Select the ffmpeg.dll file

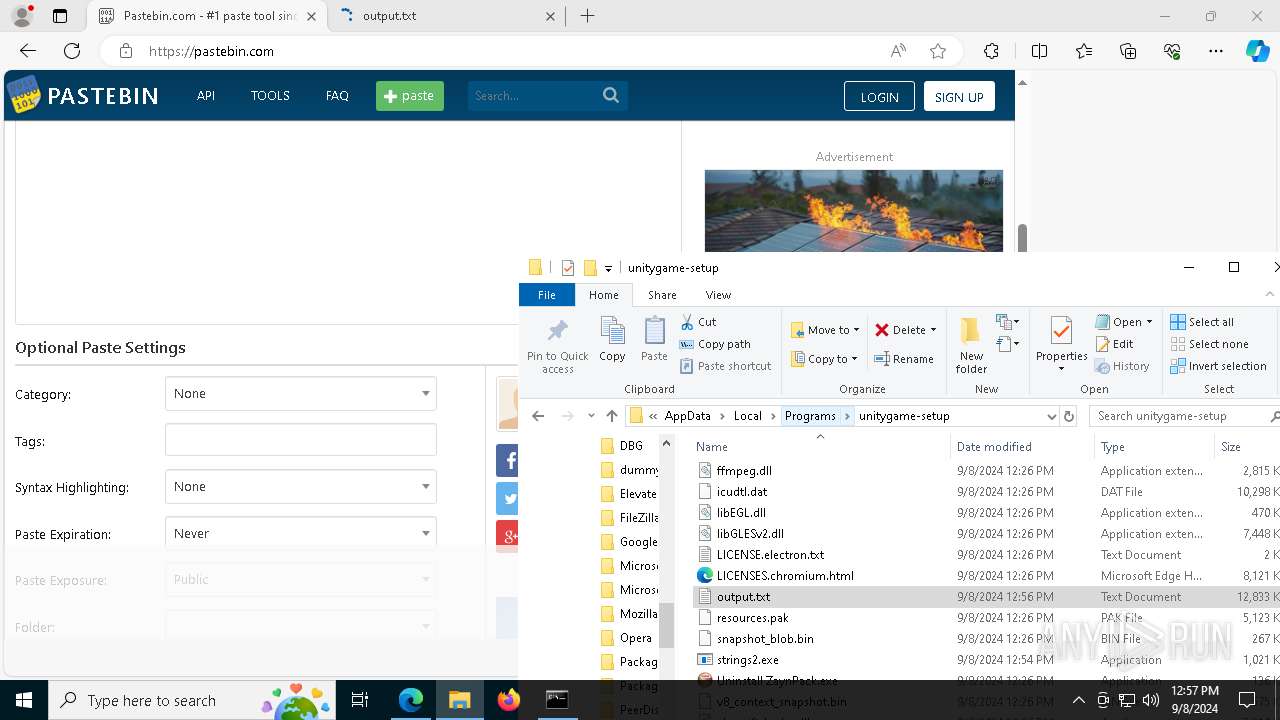[744, 471]
